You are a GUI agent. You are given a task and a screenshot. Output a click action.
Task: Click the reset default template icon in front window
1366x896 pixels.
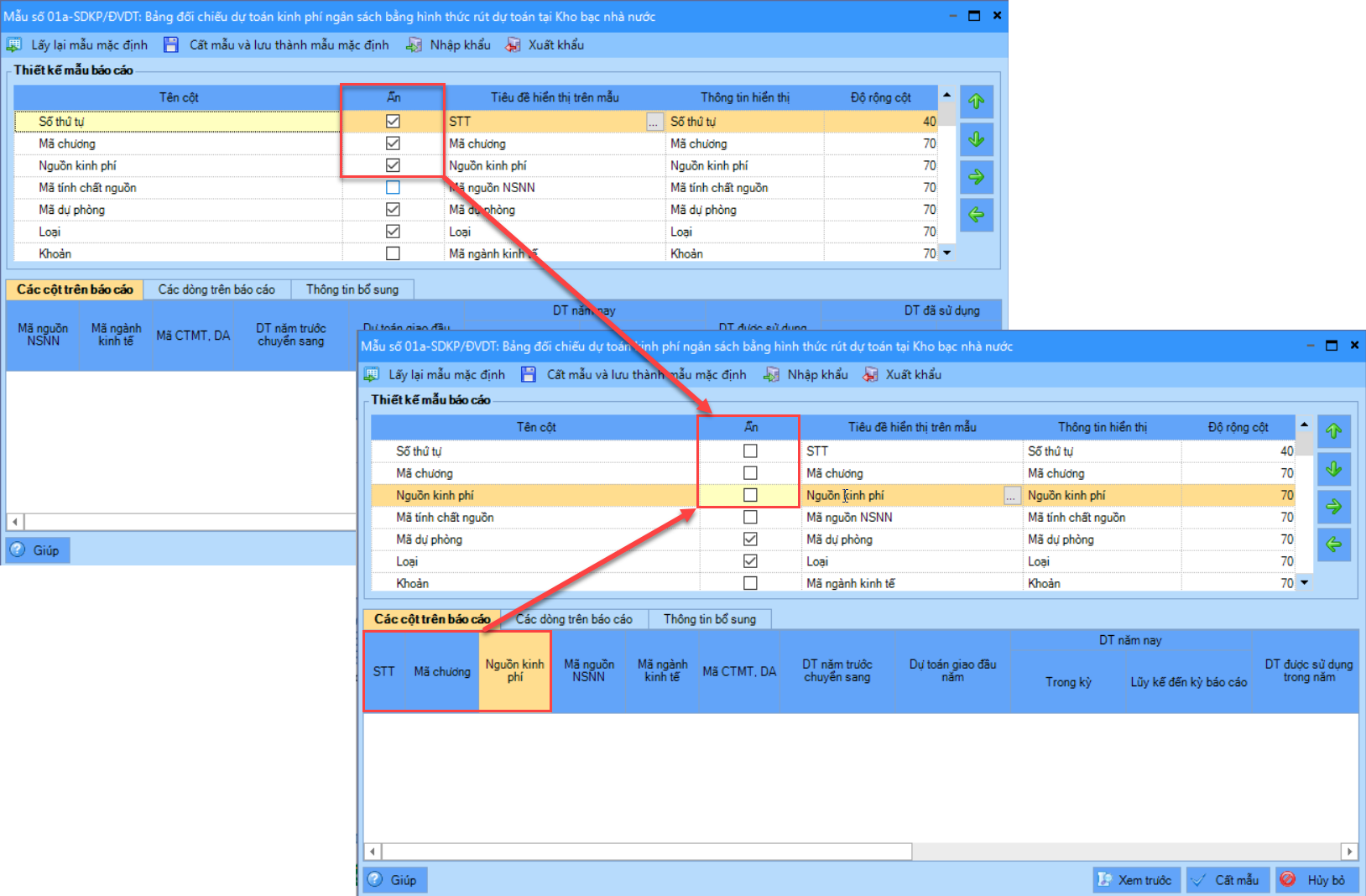point(372,374)
